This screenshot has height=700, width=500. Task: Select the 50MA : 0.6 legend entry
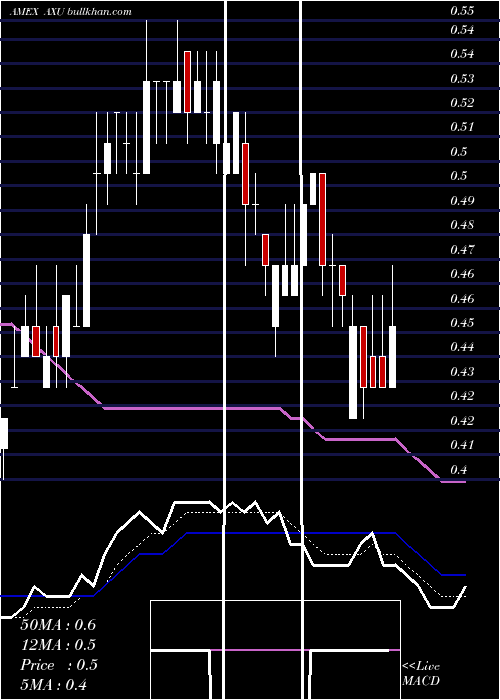pyautogui.click(x=58, y=625)
